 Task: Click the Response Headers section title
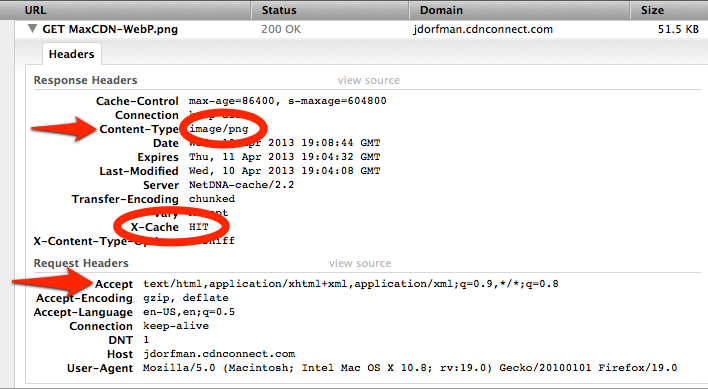(x=85, y=80)
